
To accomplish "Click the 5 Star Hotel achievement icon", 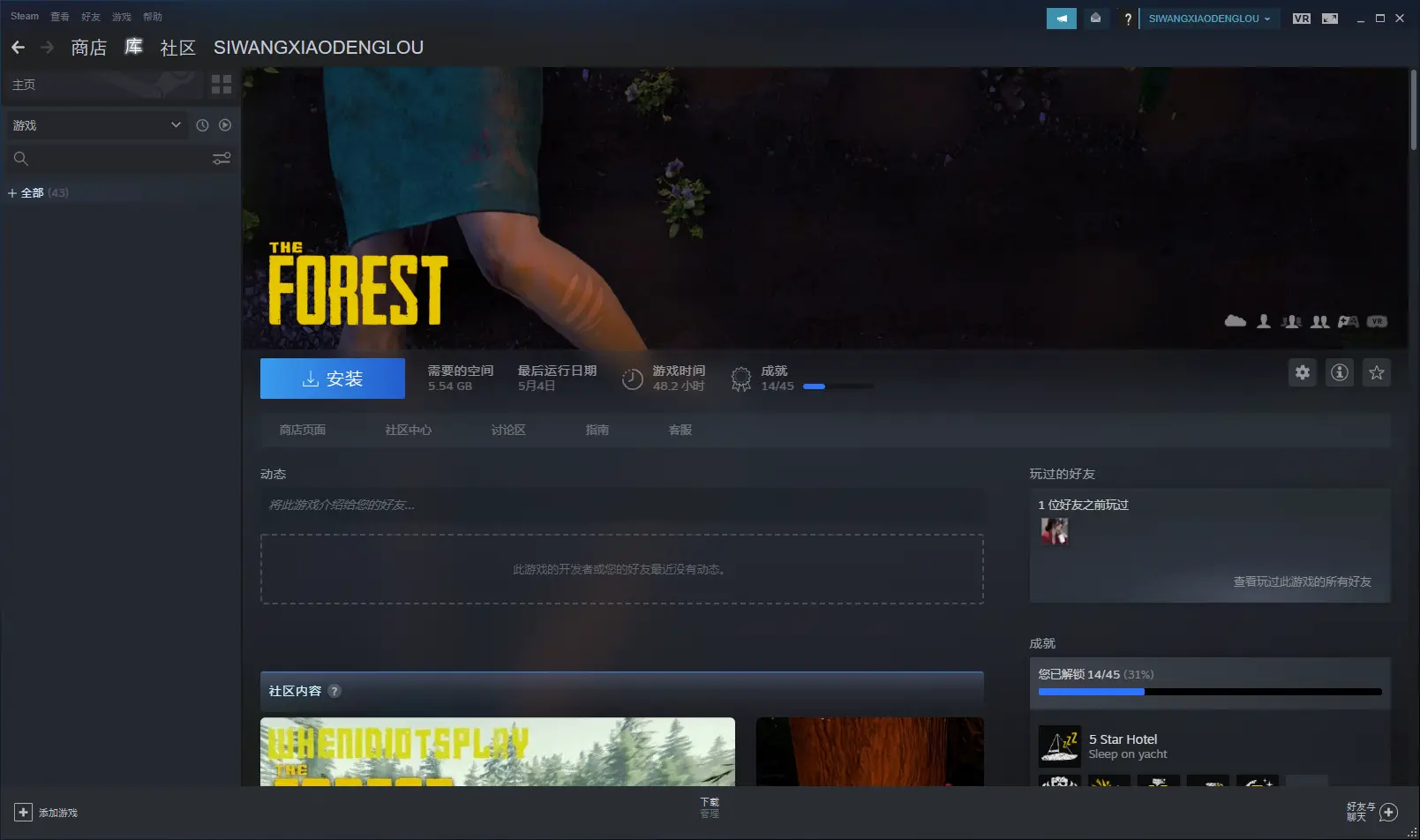I will coord(1060,746).
